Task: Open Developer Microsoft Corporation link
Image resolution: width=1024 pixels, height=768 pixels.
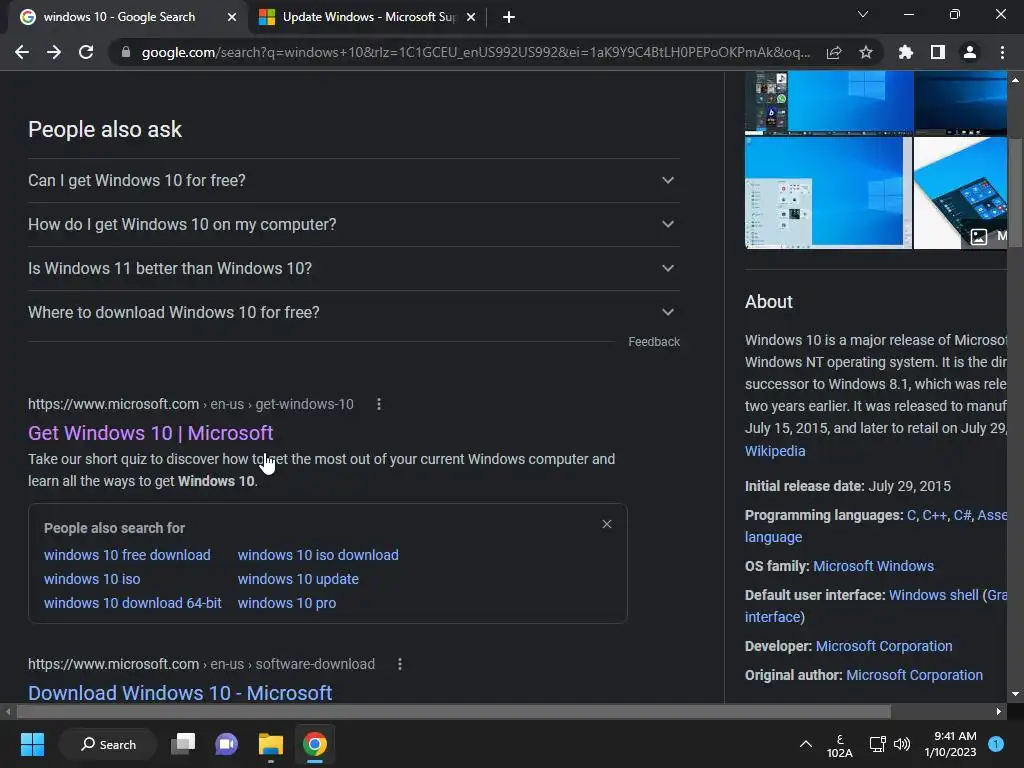Action: 884,646
